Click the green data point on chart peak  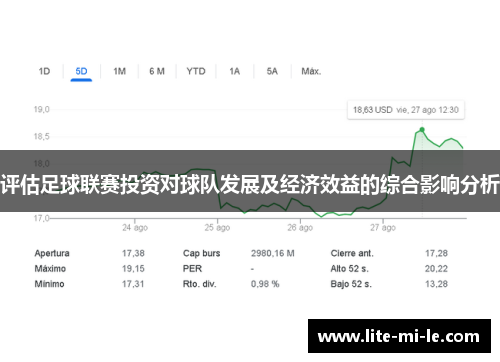pos(422,130)
